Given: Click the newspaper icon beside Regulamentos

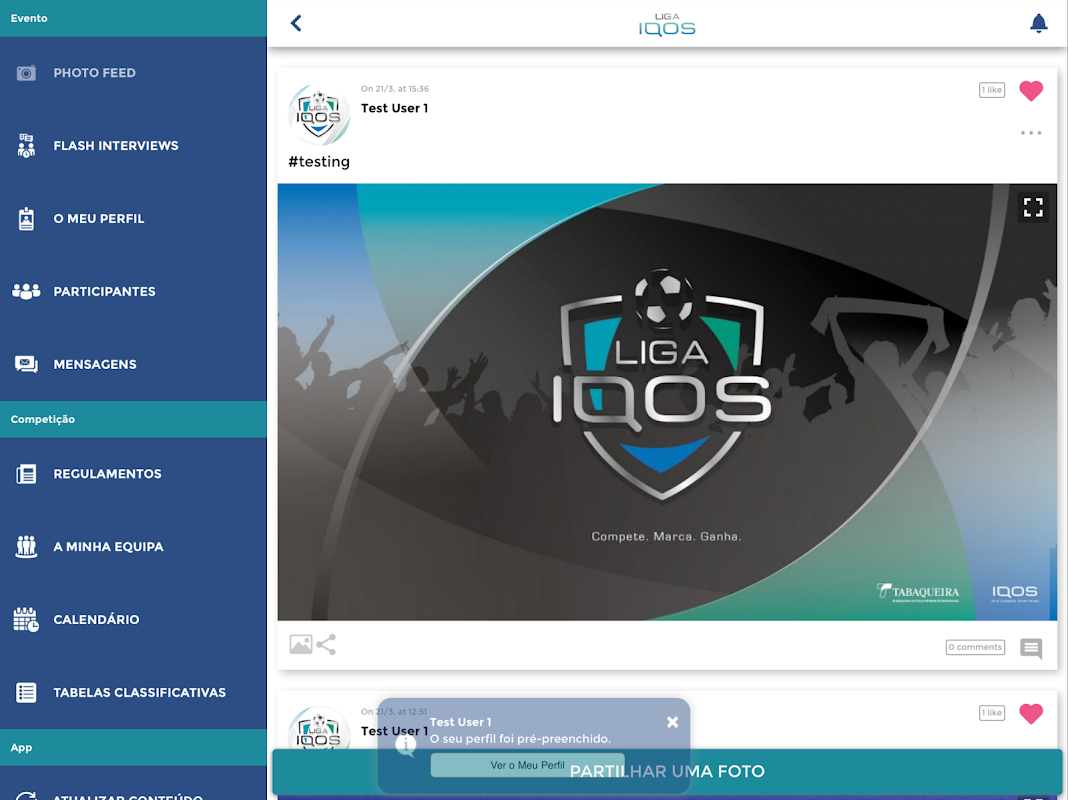Looking at the screenshot, I should [26, 474].
